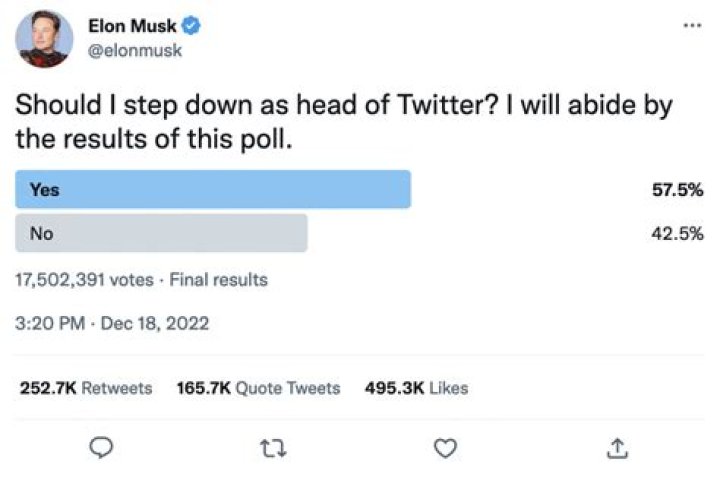This screenshot has width=720, height=477.
Task: Click the Final results label
Action: coord(218,280)
